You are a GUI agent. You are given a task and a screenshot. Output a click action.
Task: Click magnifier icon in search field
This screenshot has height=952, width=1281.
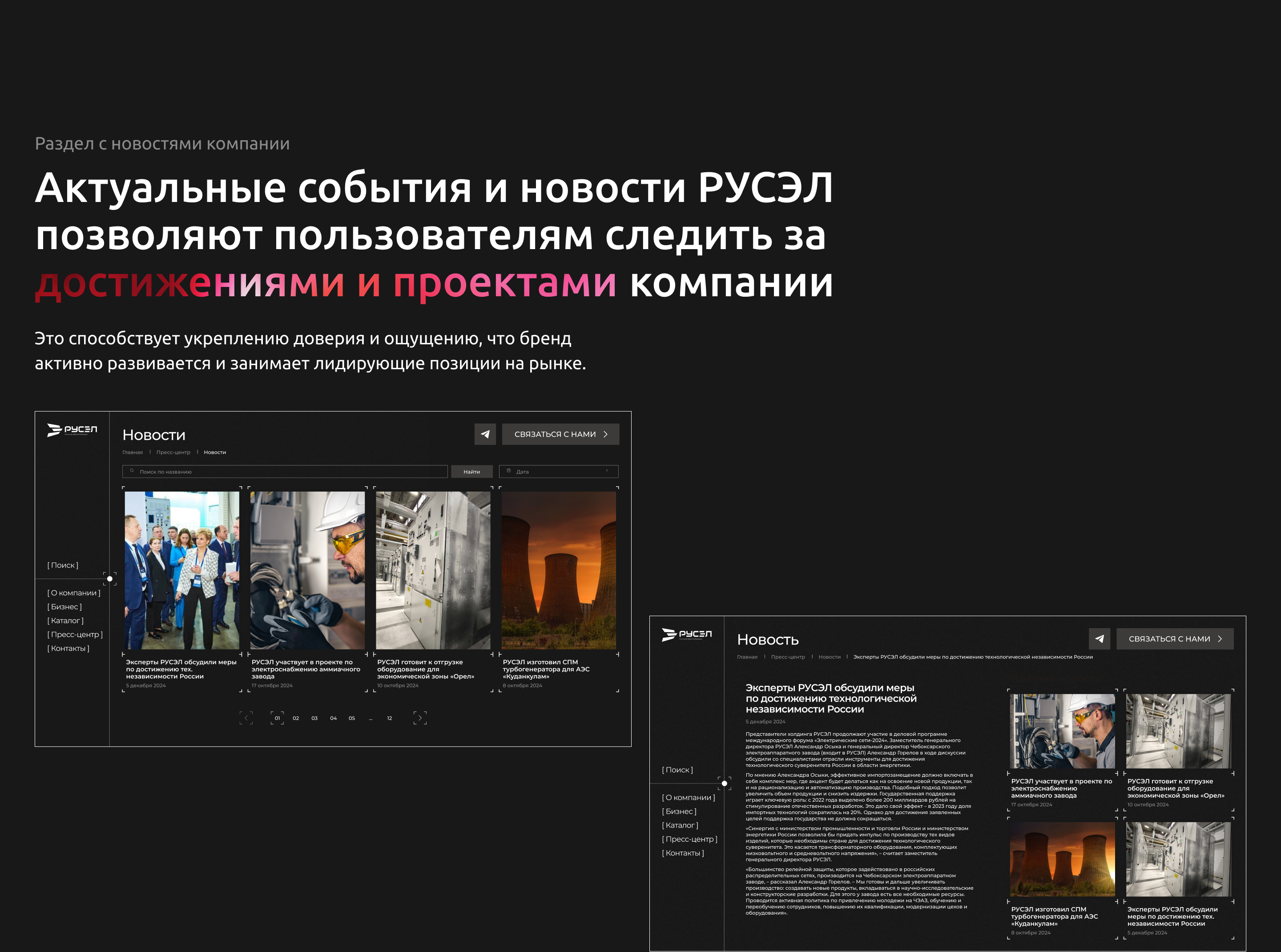132,471
